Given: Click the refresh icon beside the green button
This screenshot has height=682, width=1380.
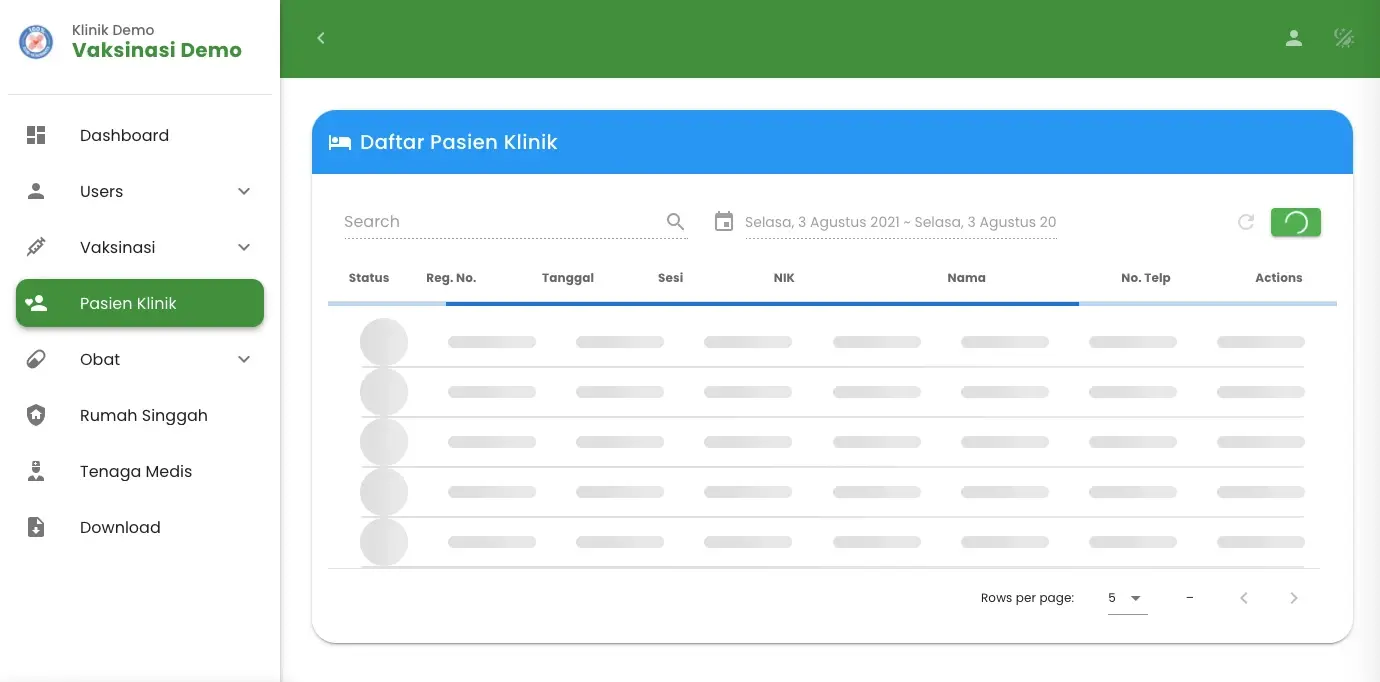Looking at the screenshot, I should click(x=1246, y=222).
